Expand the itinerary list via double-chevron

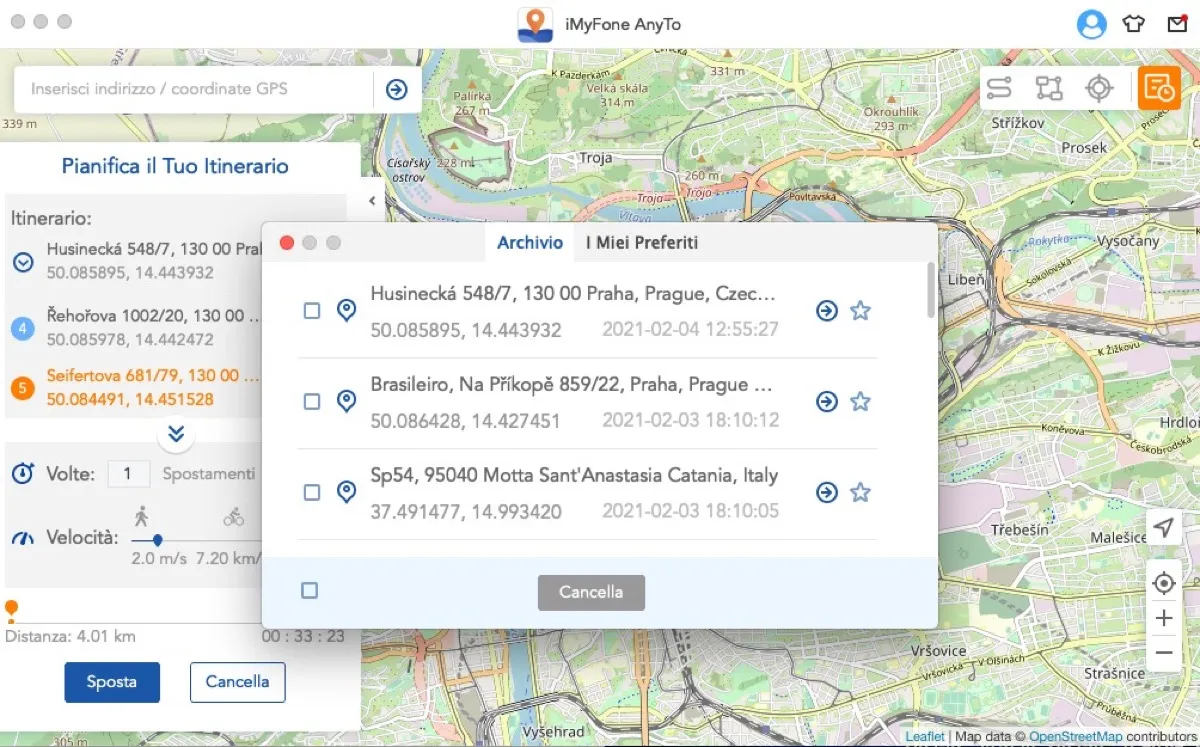[x=176, y=434]
